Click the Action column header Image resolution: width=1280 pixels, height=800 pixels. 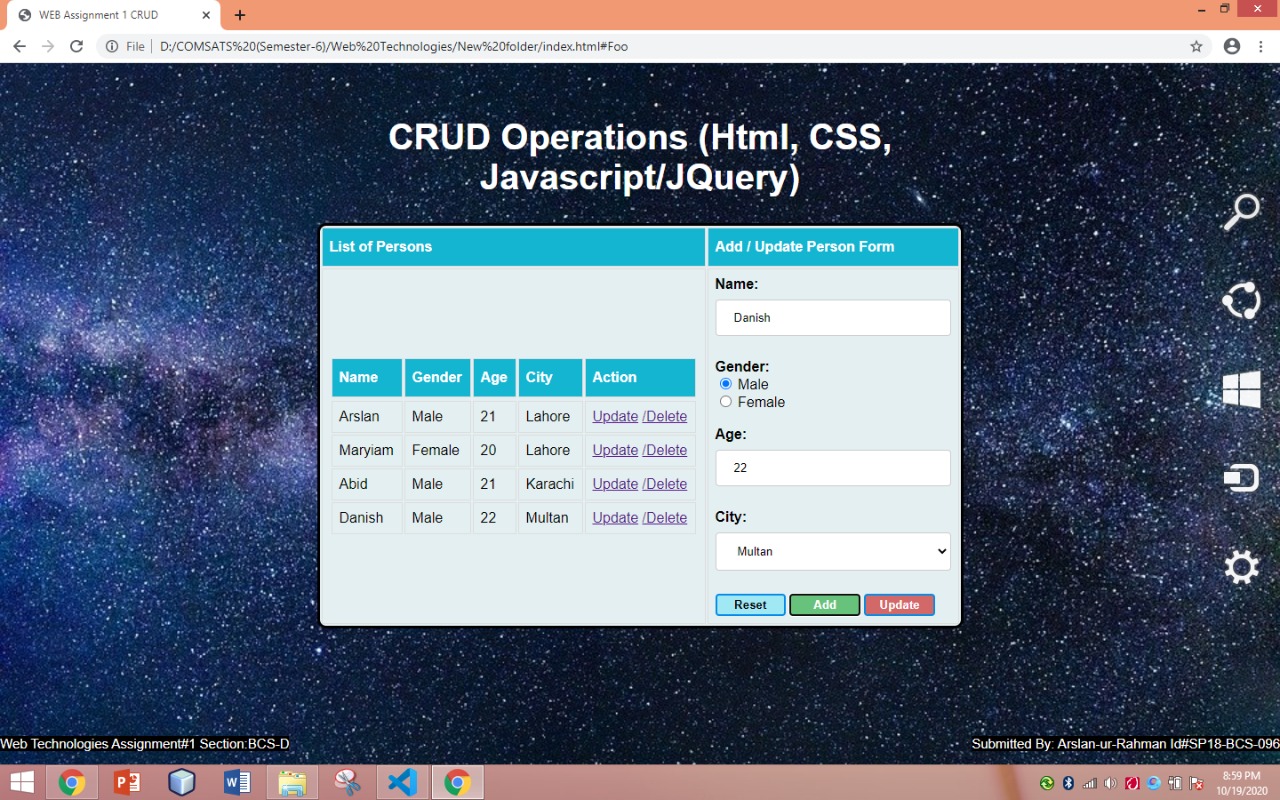click(640, 378)
